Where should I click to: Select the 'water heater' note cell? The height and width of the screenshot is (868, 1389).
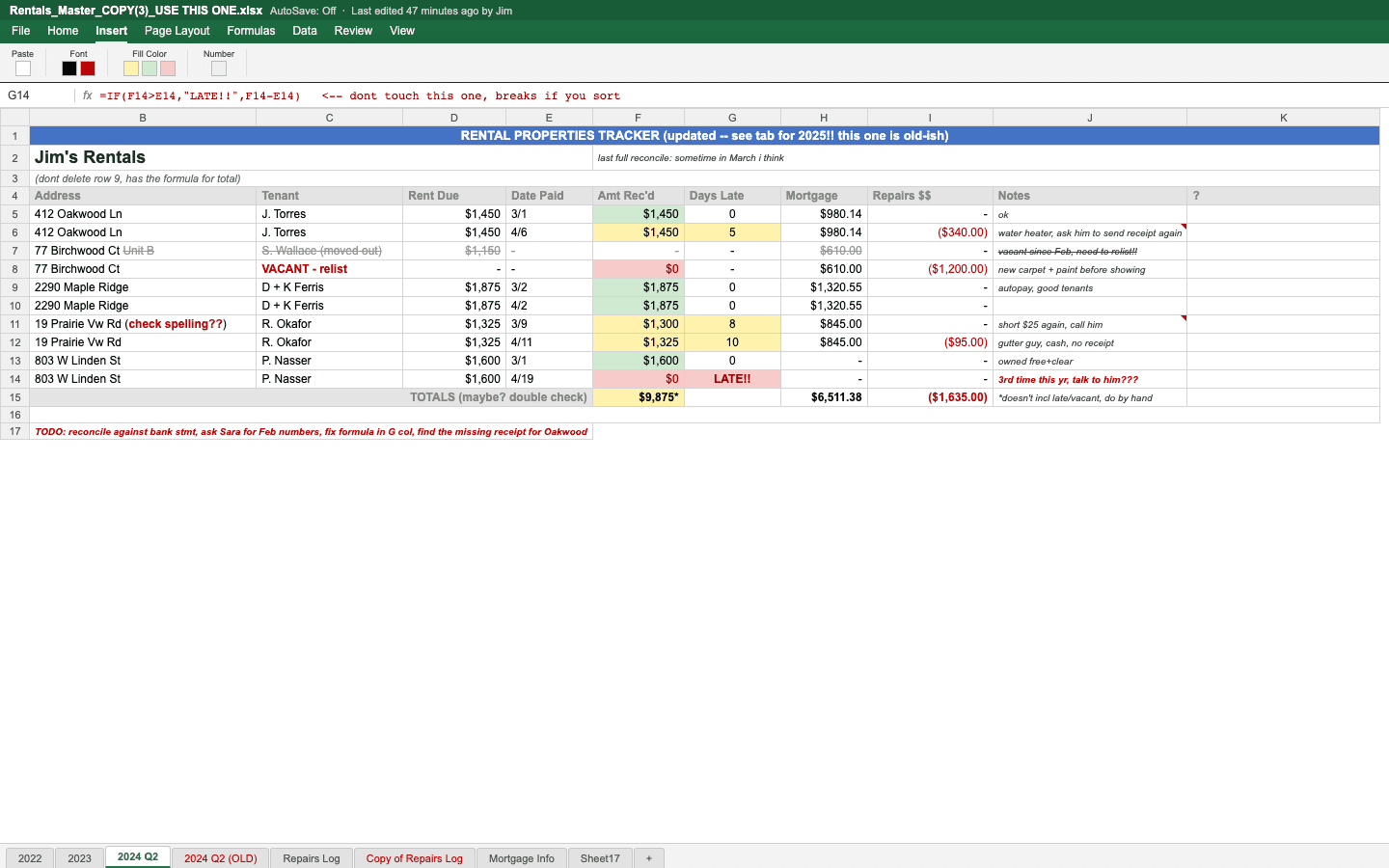[x=1090, y=232]
